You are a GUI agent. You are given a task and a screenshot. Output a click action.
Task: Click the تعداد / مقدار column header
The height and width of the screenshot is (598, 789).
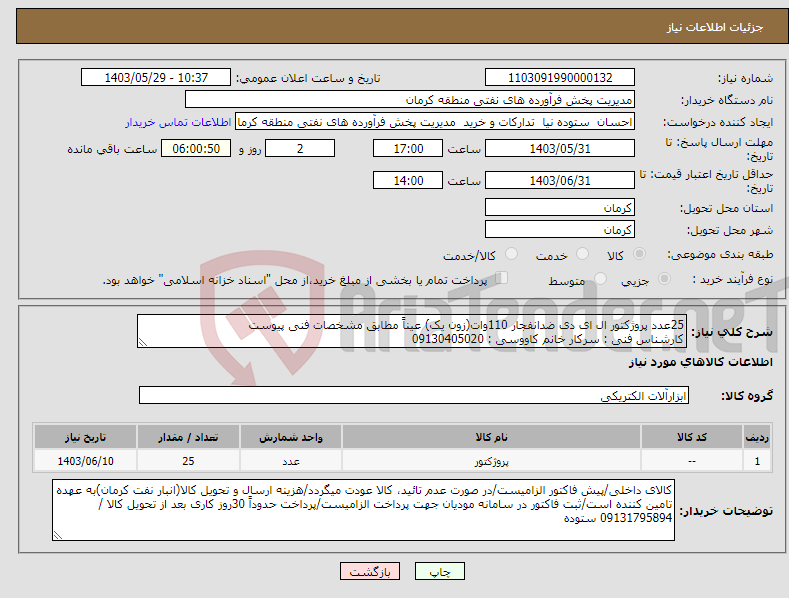(x=188, y=437)
